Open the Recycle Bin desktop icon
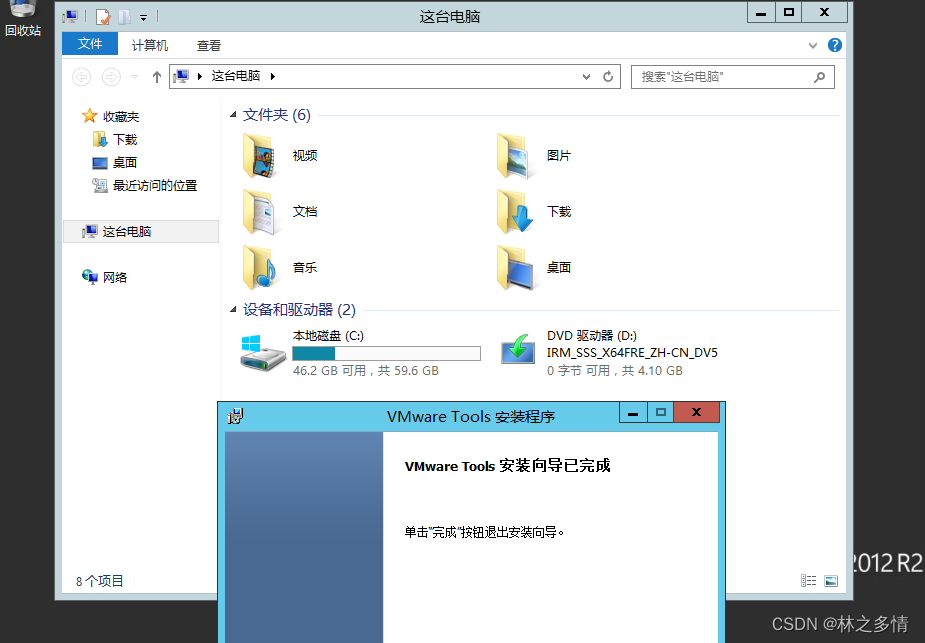Viewport: 925px width, 643px height. tap(23, 18)
